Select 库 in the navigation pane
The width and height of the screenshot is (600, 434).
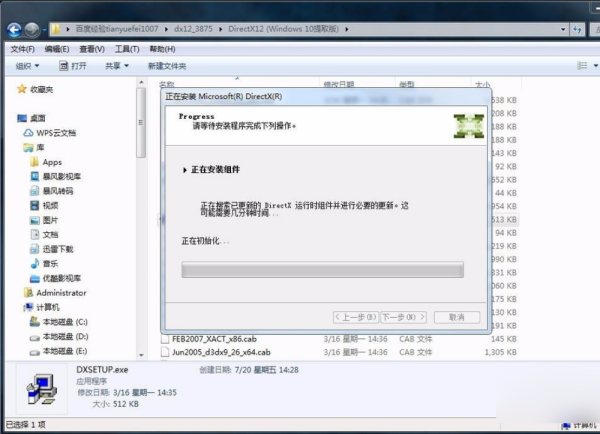point(40,147)
